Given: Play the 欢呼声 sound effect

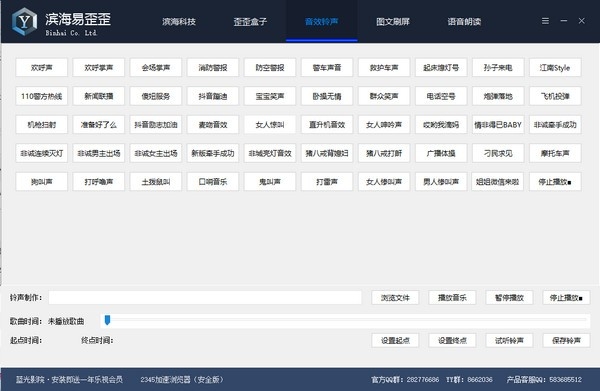Looking at the screenshot, I should (x=42, y=68).
